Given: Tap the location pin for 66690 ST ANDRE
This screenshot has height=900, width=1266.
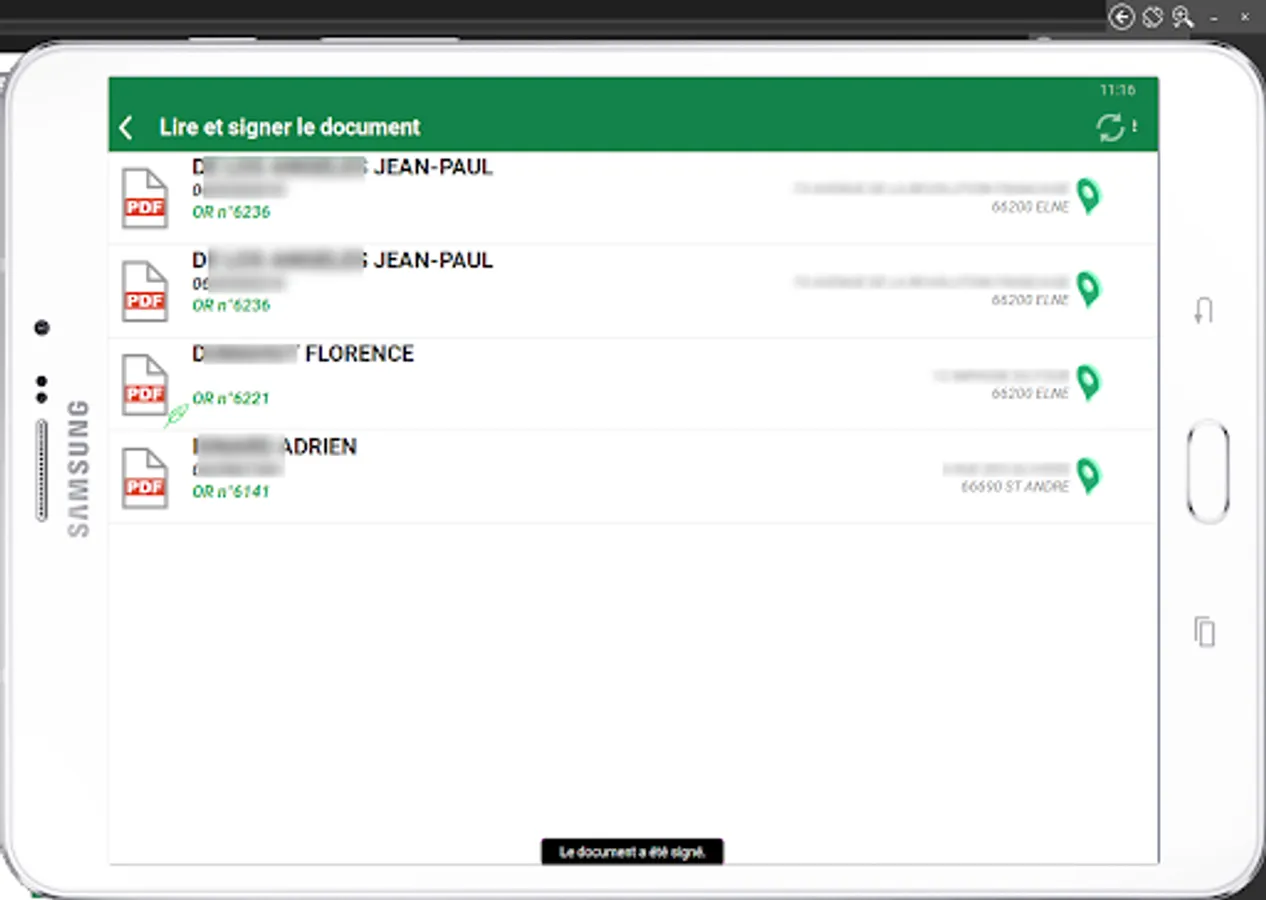Looking at the screenshot, I should (x=1088, y=477).
